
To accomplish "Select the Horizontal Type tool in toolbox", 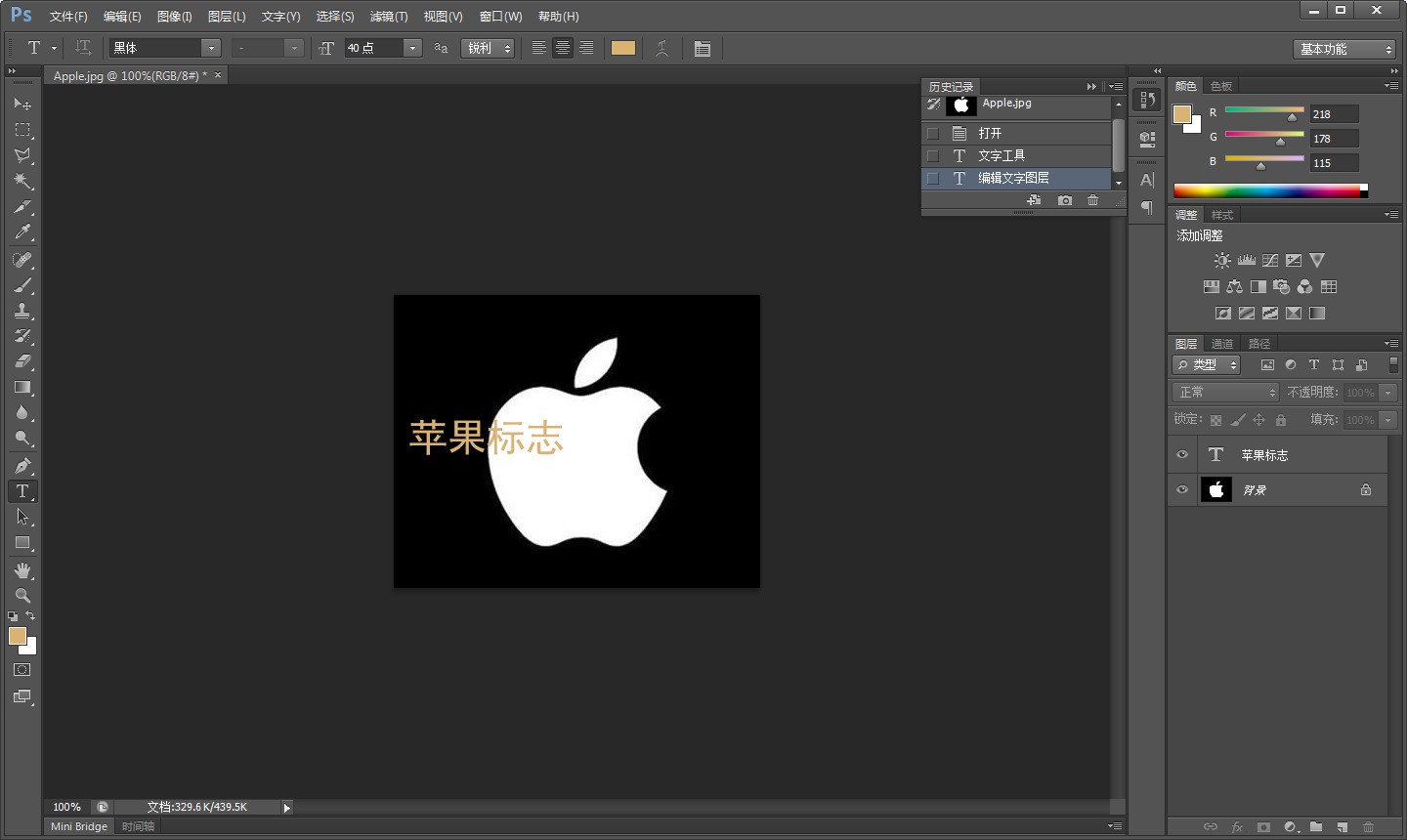I will pos(22,491).
